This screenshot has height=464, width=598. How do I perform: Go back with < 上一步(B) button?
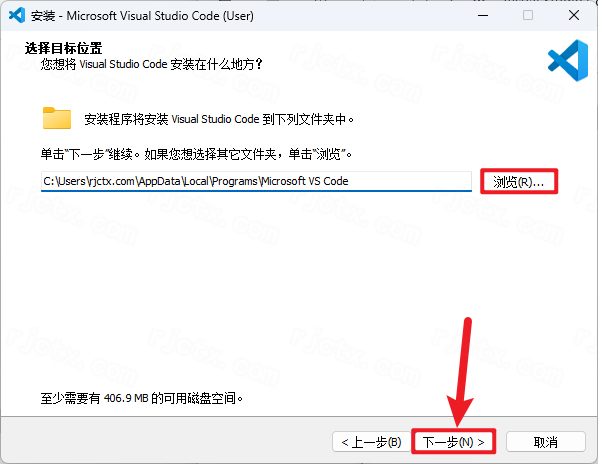click(371, 442)
